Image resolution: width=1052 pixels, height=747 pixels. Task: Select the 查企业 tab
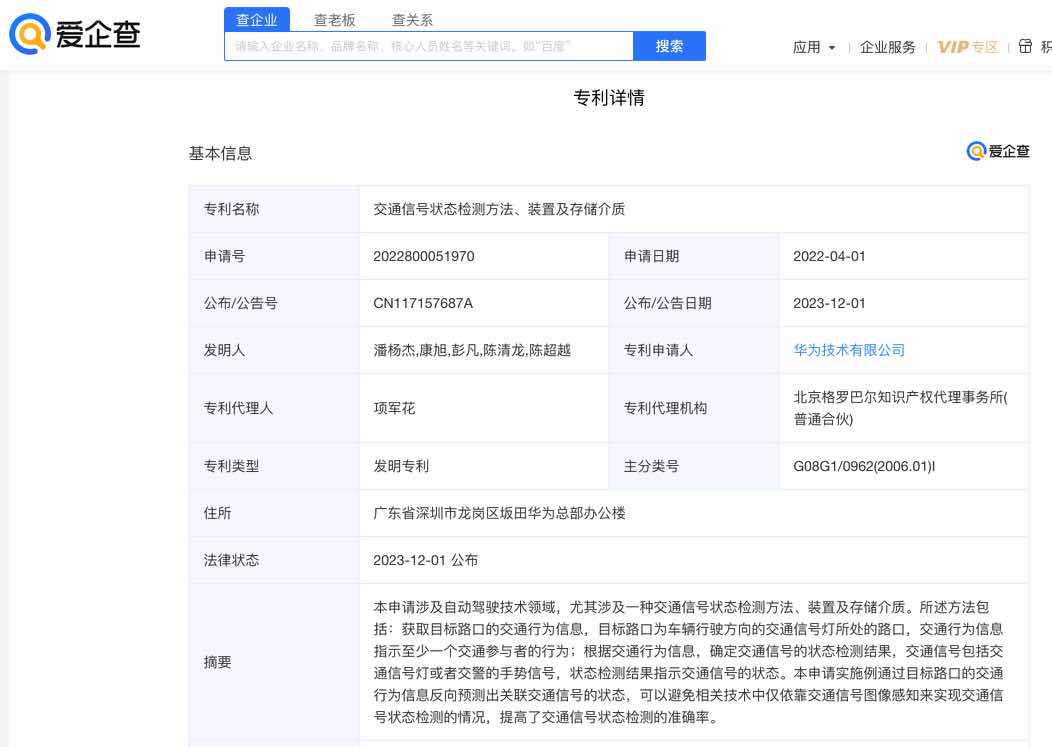pyautogui.click(x=257, y=19)
